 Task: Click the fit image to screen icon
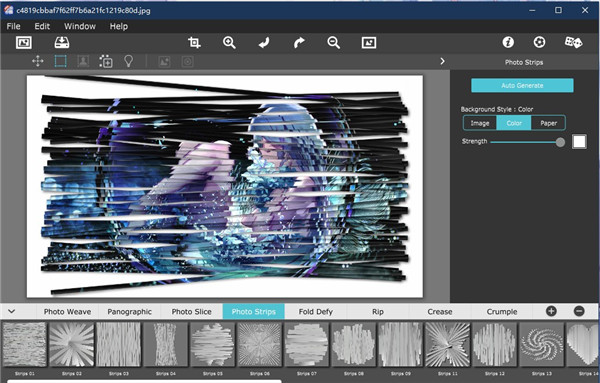click(x=369, y=42)
